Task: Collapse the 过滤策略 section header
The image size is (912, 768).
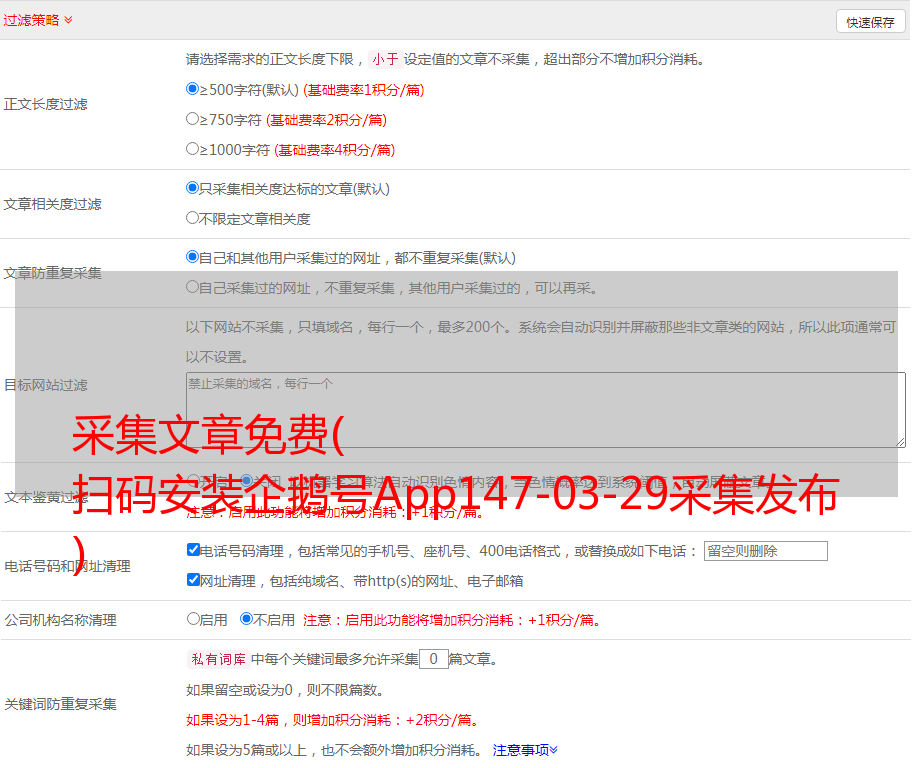Action: 38,20
